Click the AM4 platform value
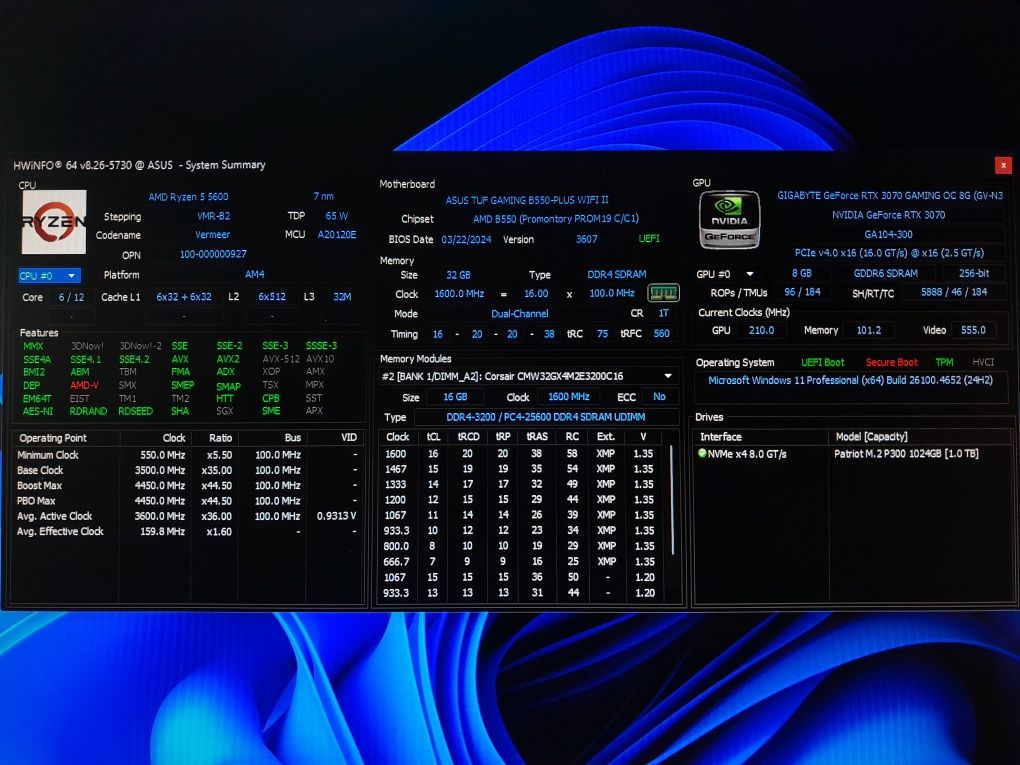This screenshot has height=765, width=1020. 254,275
